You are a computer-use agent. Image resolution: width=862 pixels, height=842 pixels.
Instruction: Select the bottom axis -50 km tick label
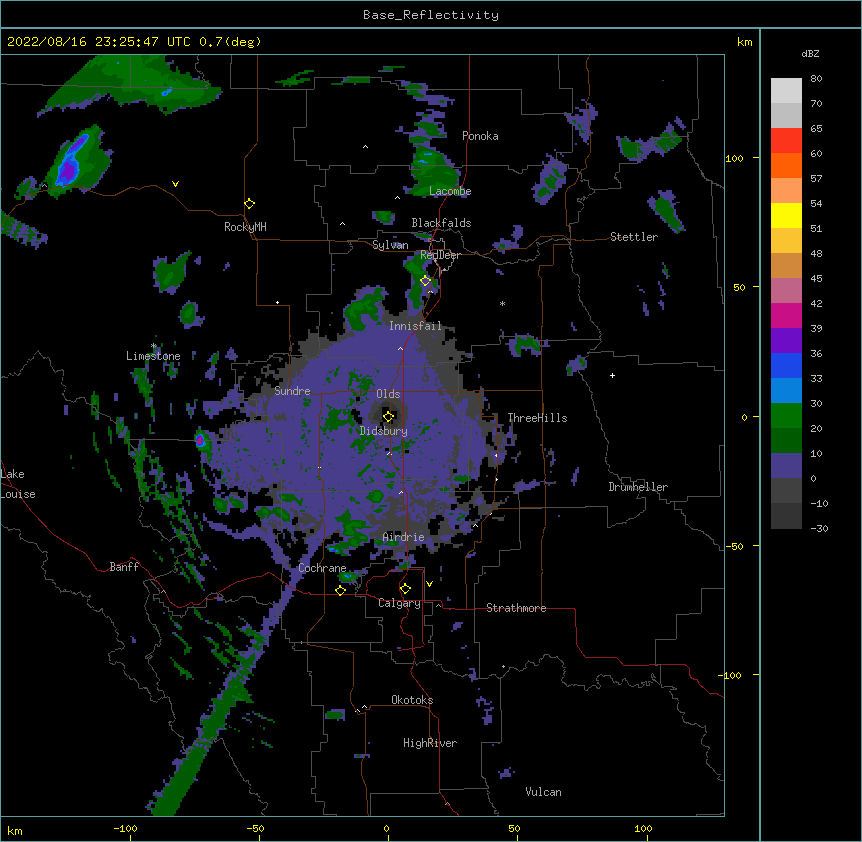tap(255, 828)
